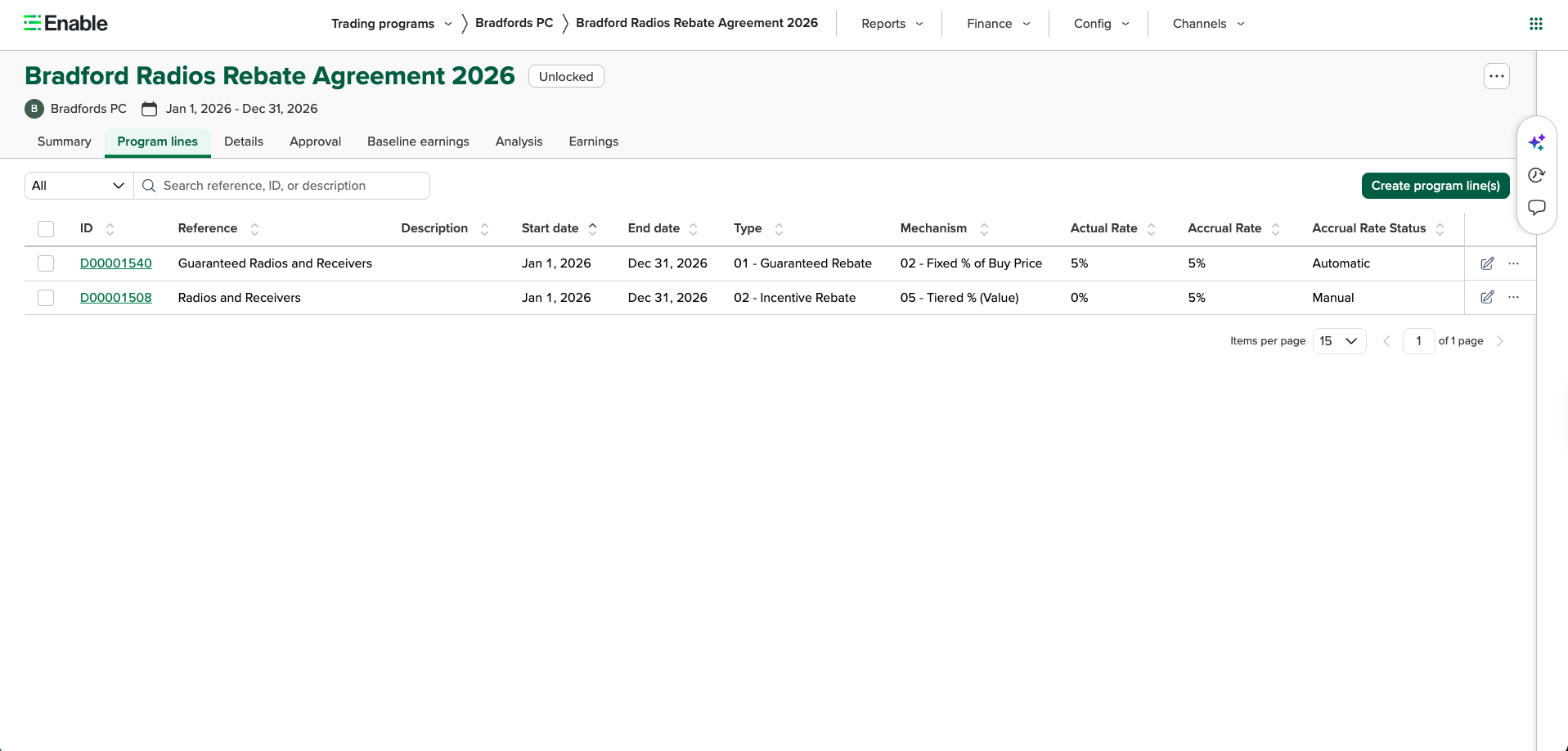Open the AI sparkle assistant icon
Image resolution: width=1568 pixels, height=751 pixels.
[1536, 142]
